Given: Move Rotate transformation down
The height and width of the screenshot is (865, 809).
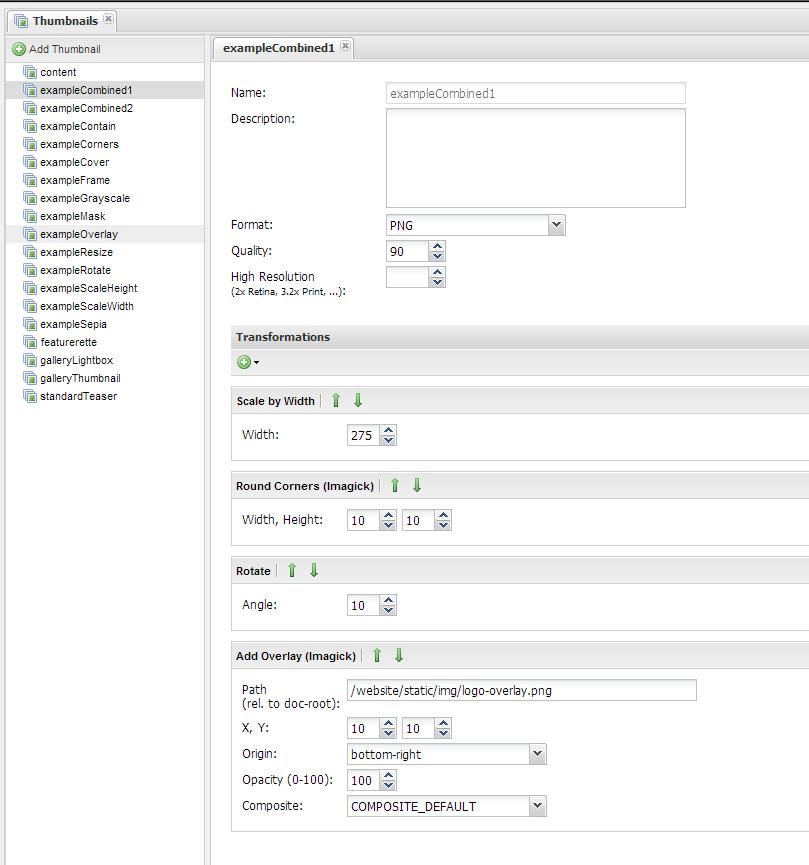Looking at the screenshot, I should [314, 571].
